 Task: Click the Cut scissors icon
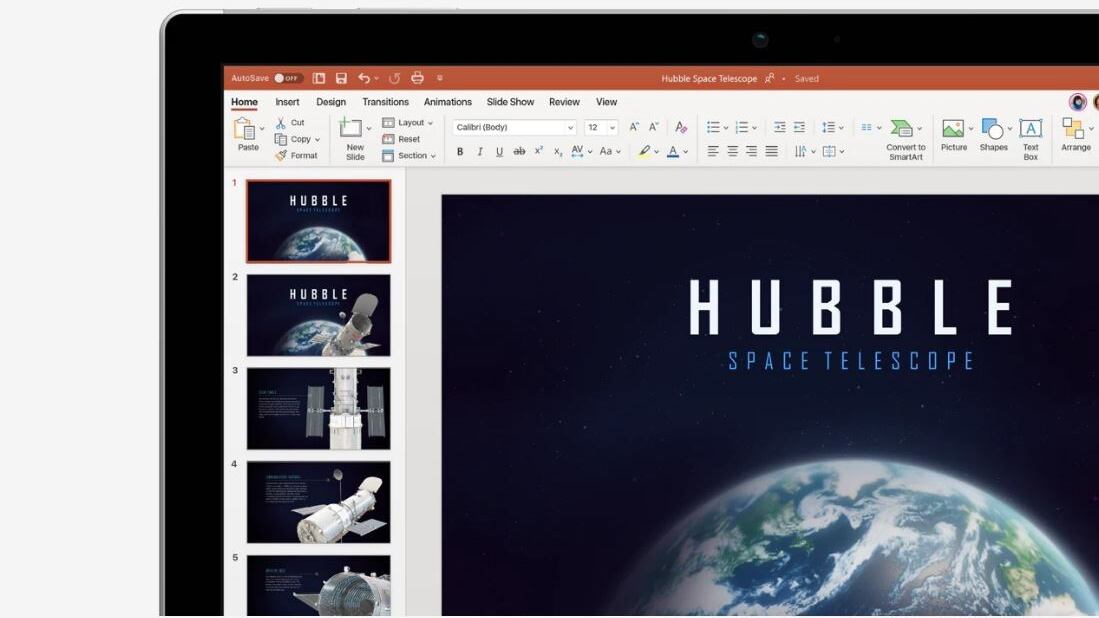pyautogui.click(x=281, y=123)
